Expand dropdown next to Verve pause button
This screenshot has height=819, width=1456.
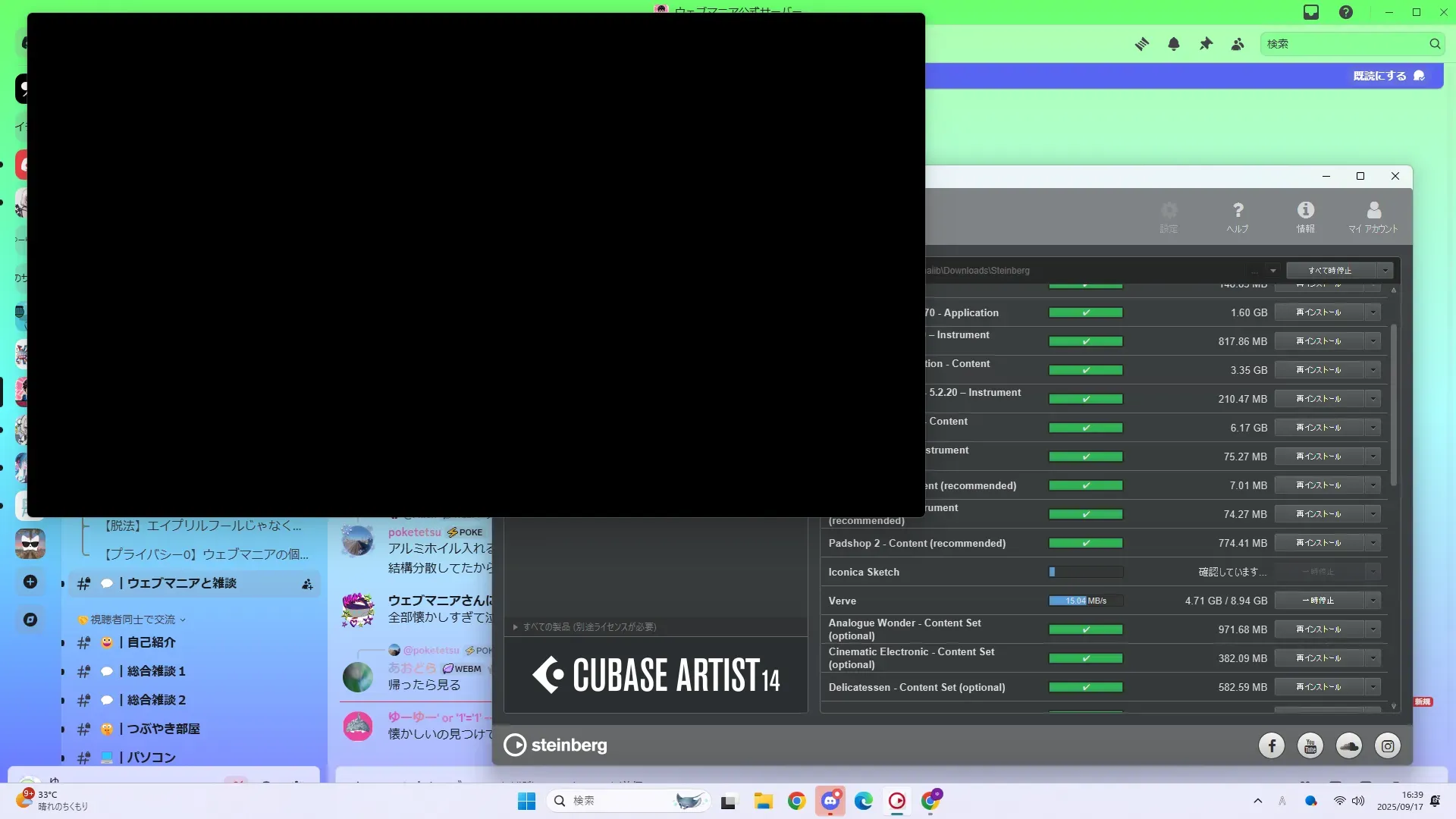1373,601
